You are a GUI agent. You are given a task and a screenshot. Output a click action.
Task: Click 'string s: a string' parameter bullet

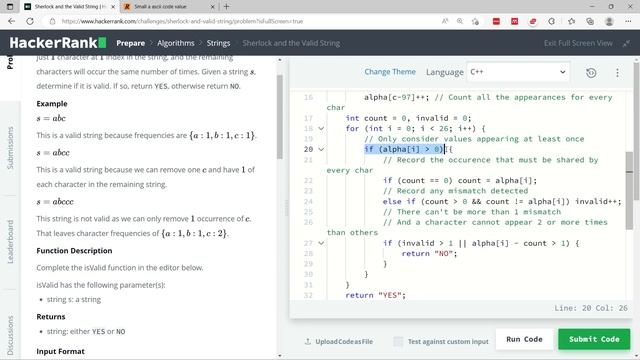73,299
